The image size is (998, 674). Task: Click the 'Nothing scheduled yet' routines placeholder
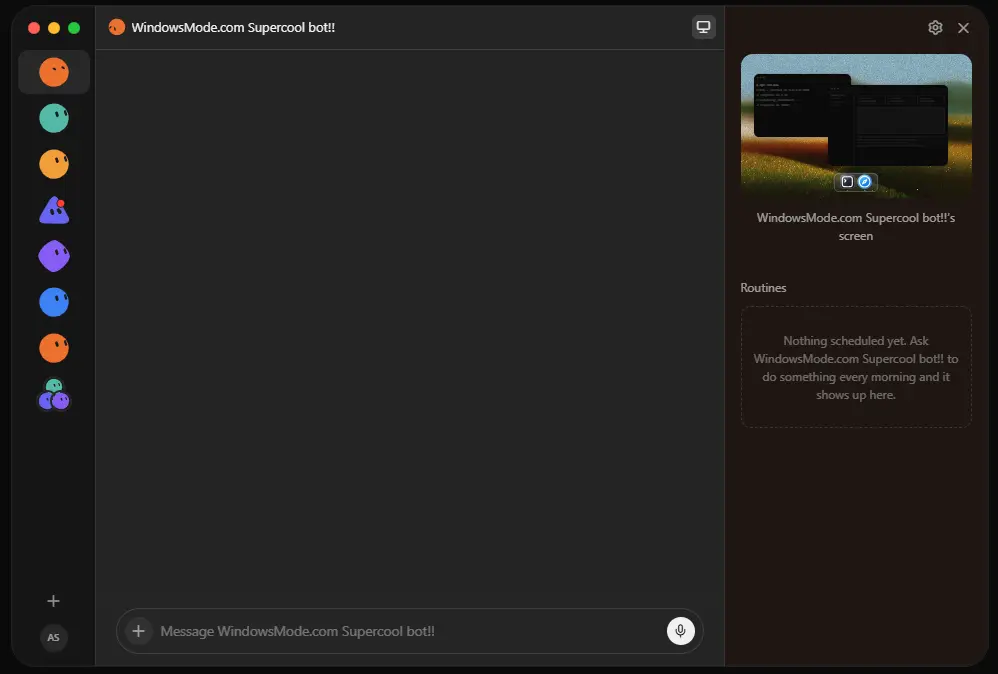(856, 367)
